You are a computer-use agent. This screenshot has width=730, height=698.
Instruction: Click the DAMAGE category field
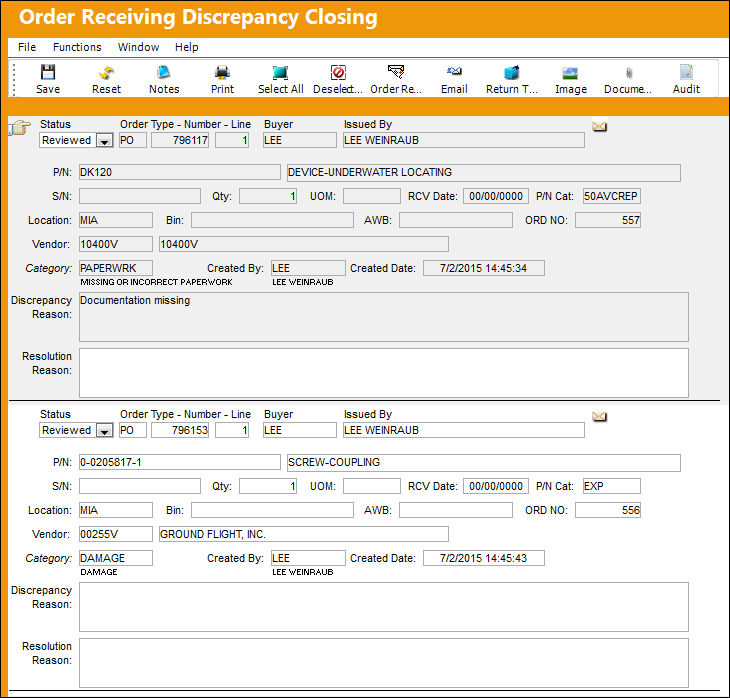tap(116, 558)
